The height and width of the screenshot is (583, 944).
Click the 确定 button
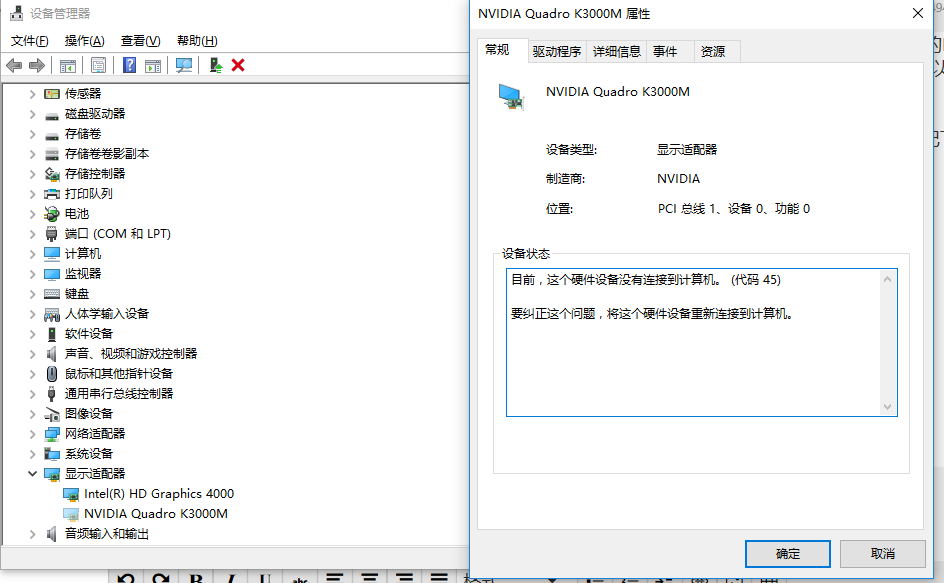point(787,553)
